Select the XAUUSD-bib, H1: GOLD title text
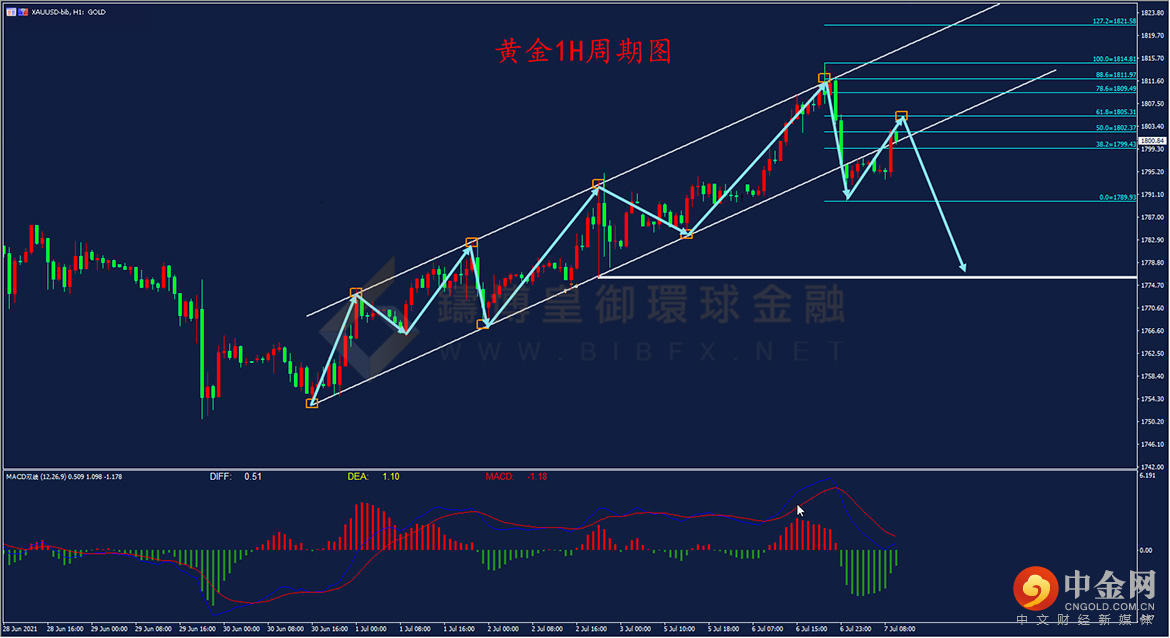The width and height of the screenshot is (1170, 638). 69,12
